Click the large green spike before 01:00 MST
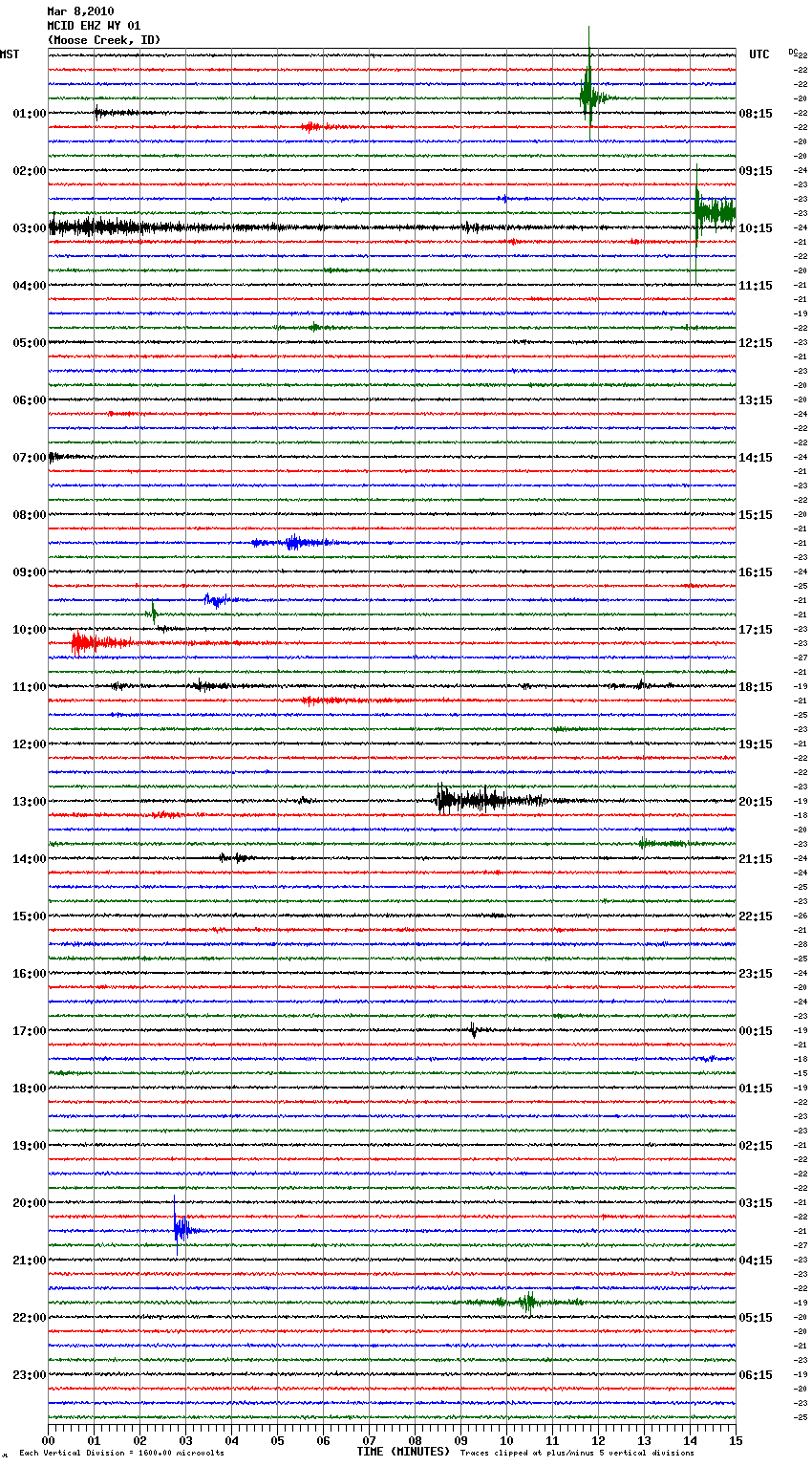This screenshot has width=812, height=1466. (x=588, y=96)
